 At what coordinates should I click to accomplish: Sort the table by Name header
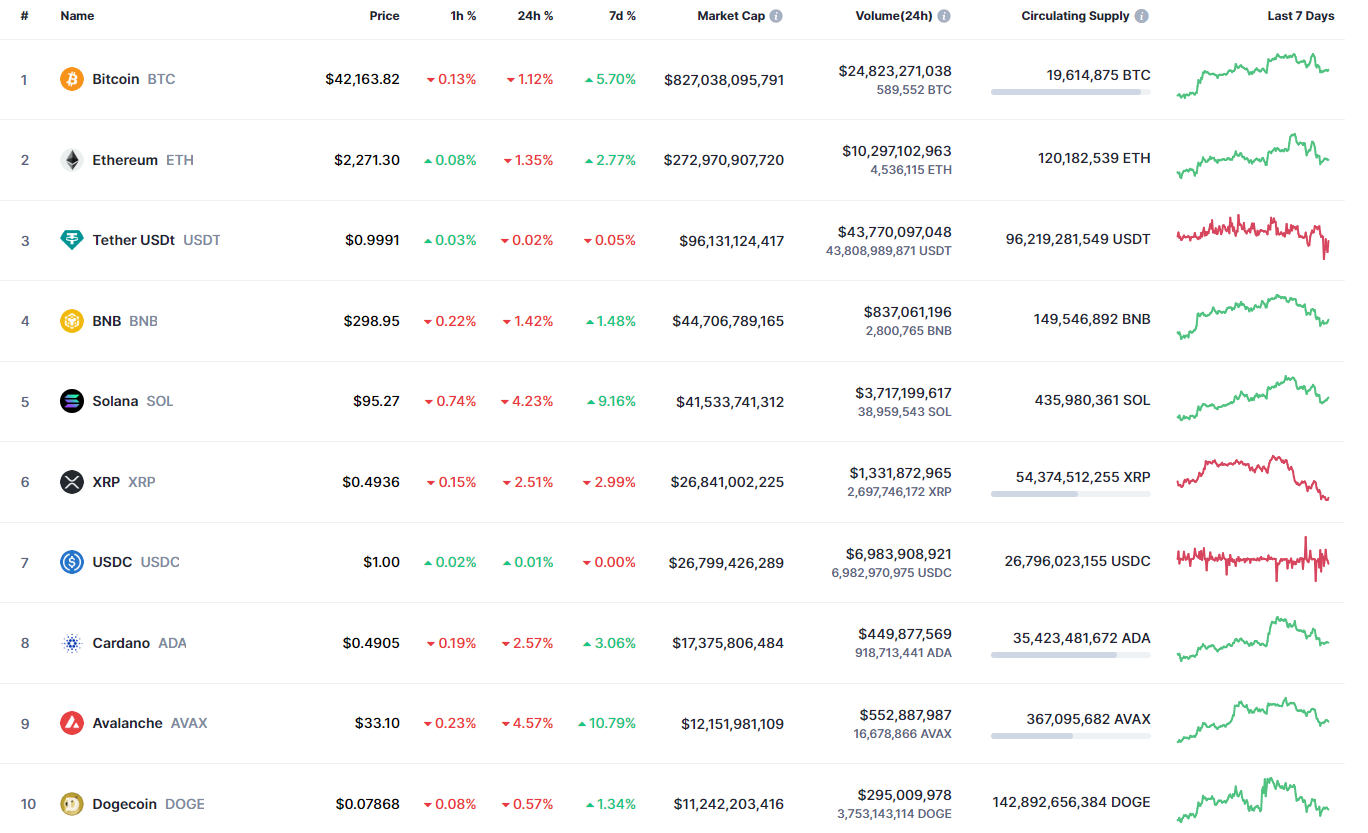pos(77,16)
